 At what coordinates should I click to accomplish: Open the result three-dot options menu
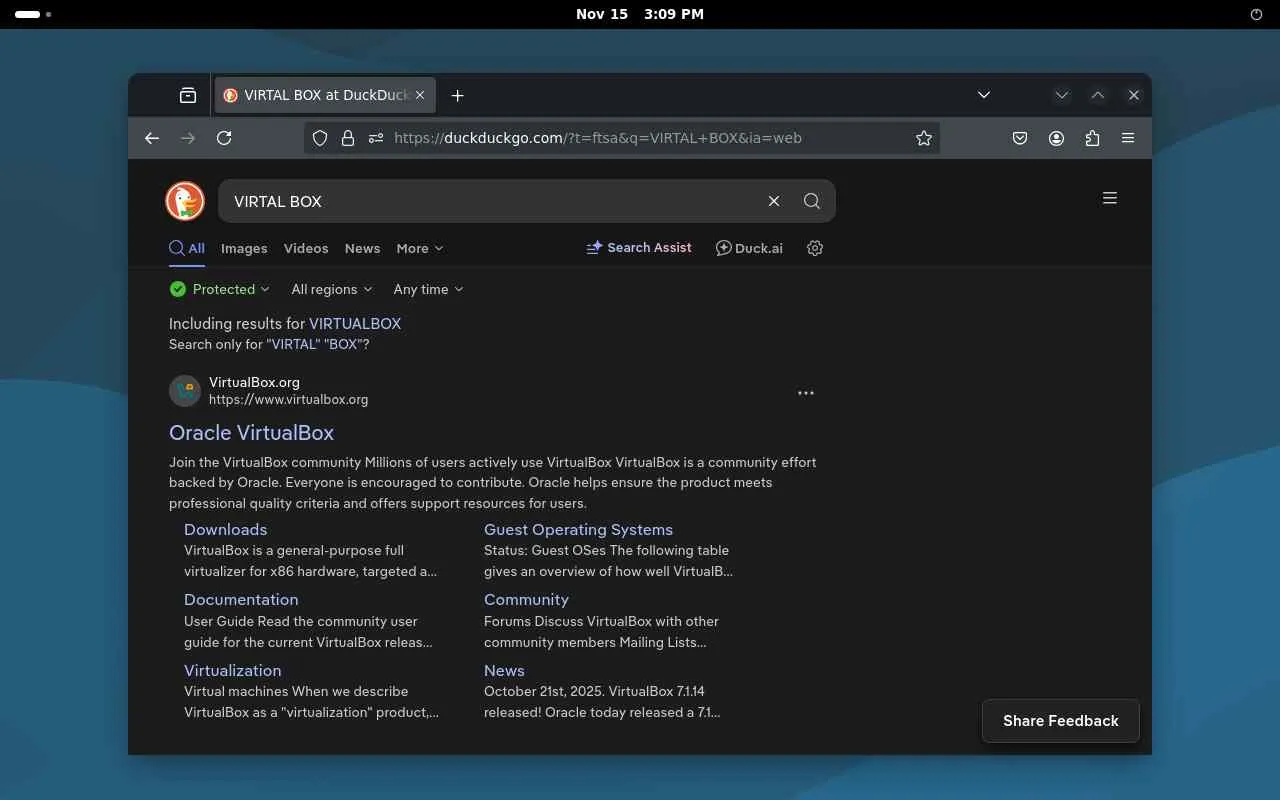(806, 393)
